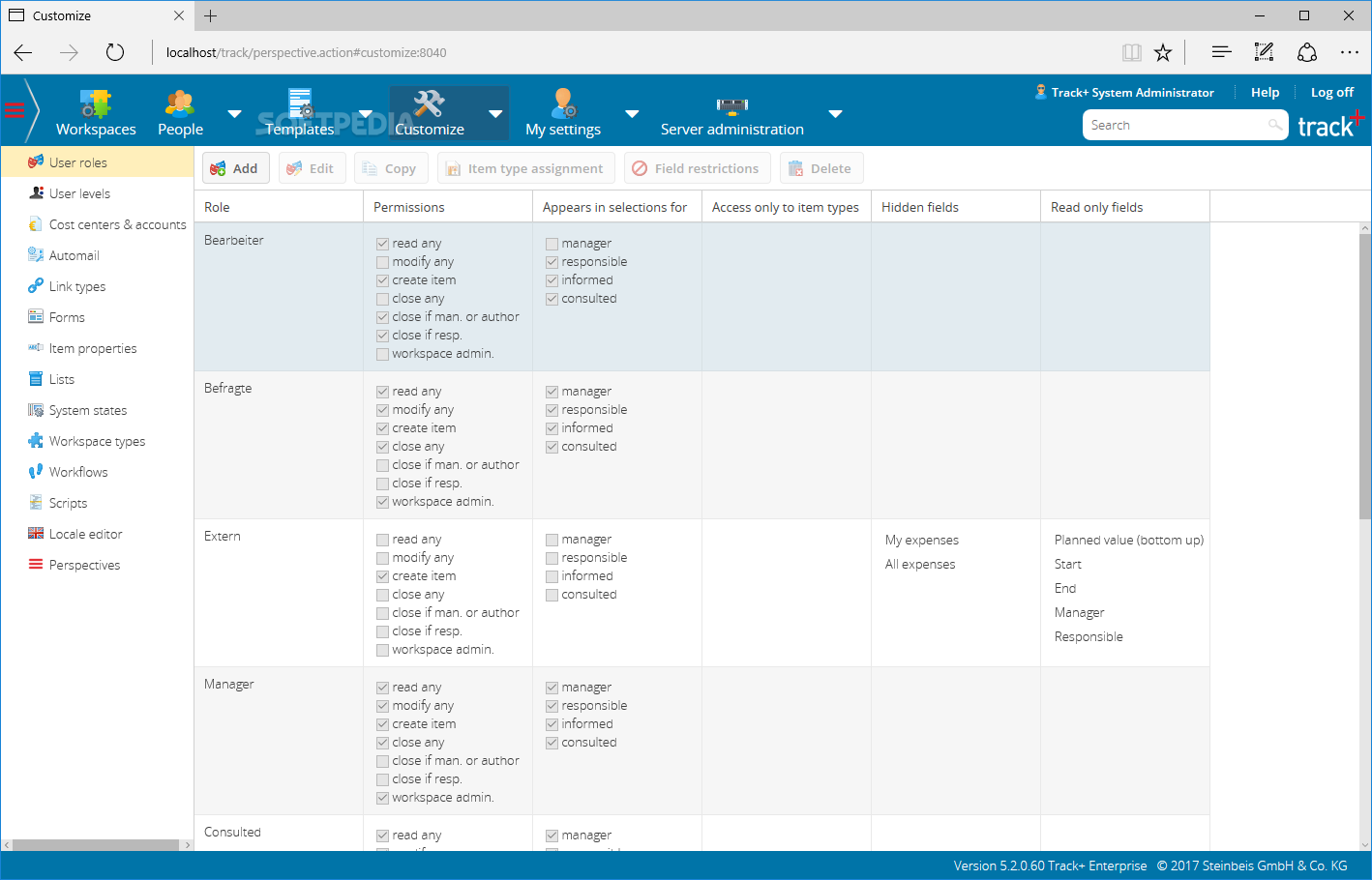Click the Locale editor flag icon
The width and height of the screenshot is (1372, 880).
click(x=36, y=534)
